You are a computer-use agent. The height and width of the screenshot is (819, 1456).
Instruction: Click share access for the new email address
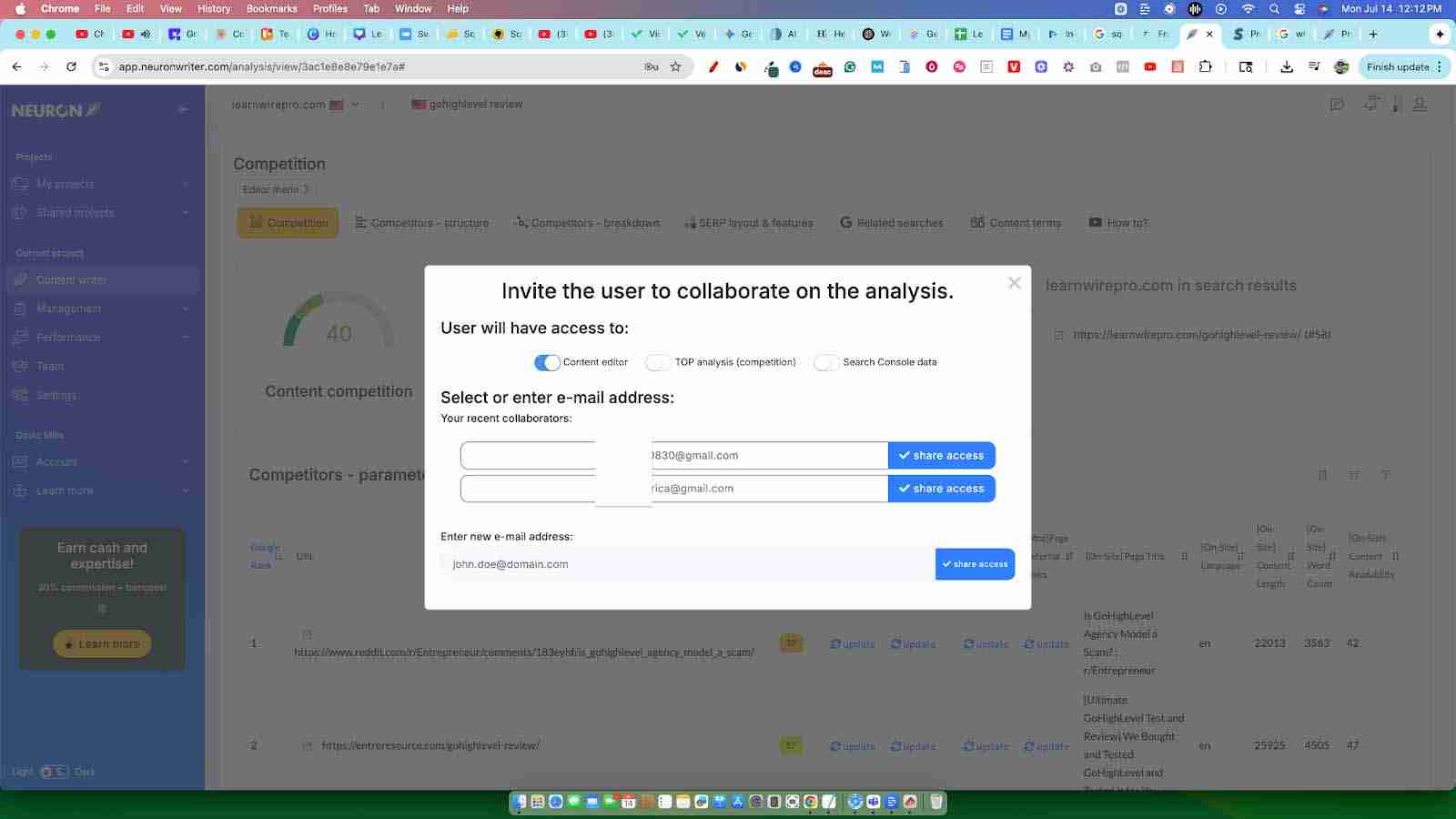pyautogui.click(x=974, y=564)
